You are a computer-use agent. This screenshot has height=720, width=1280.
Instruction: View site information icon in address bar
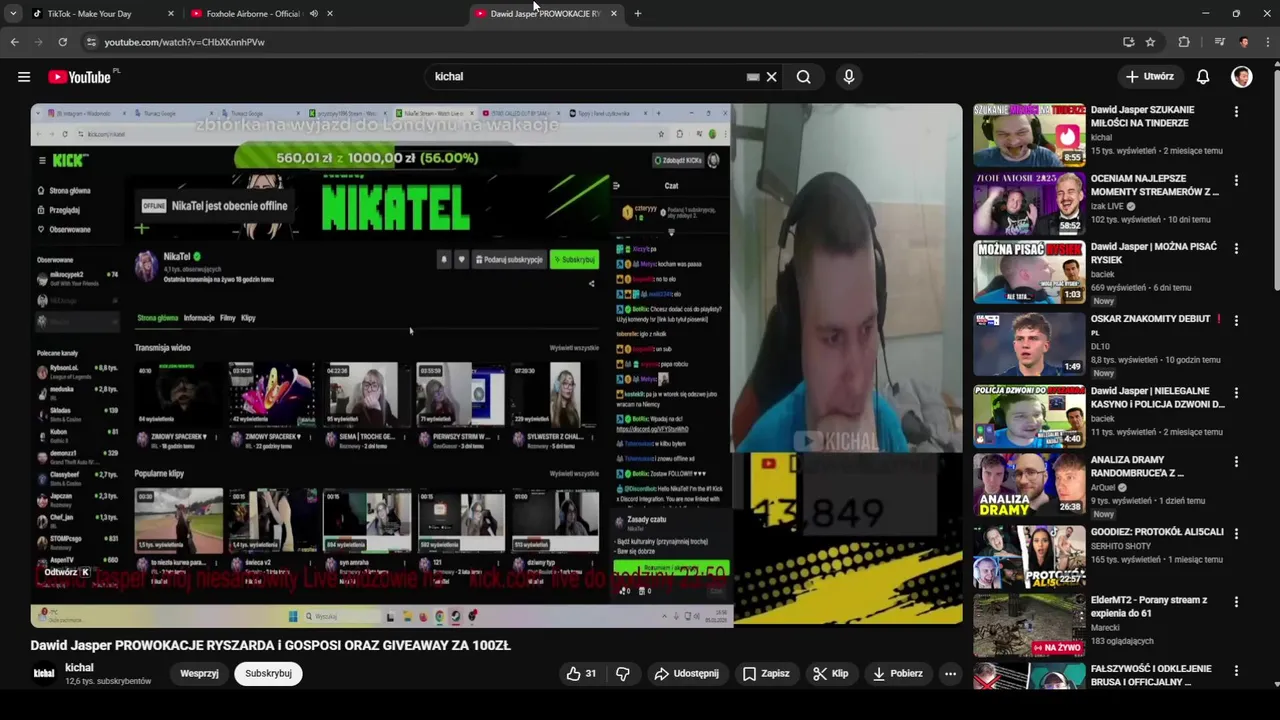click(x=91, y=42)
